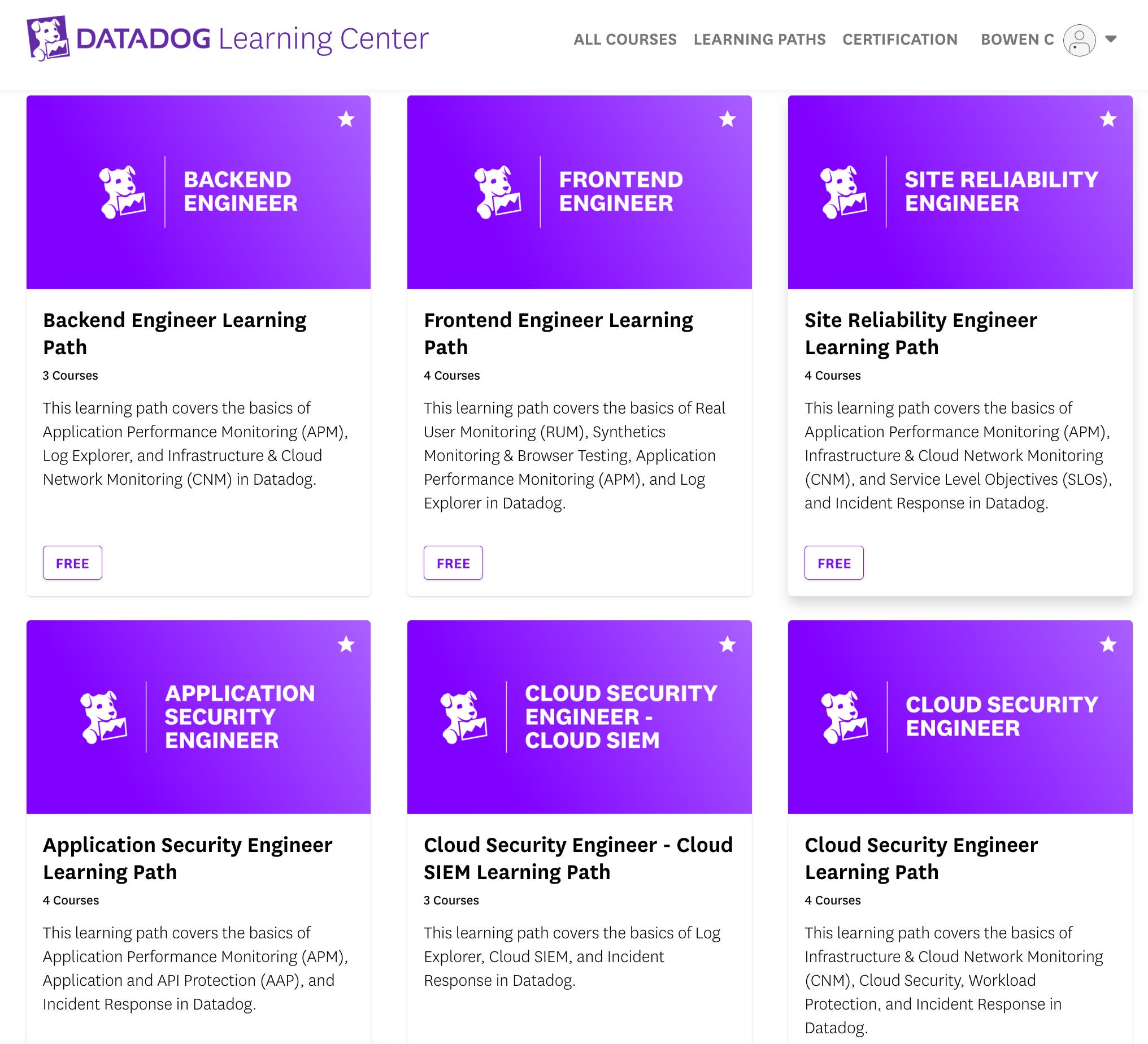
Task: Click FREE button on Site Reliability path
Action: pyautogui.click(x=834, y=563)
